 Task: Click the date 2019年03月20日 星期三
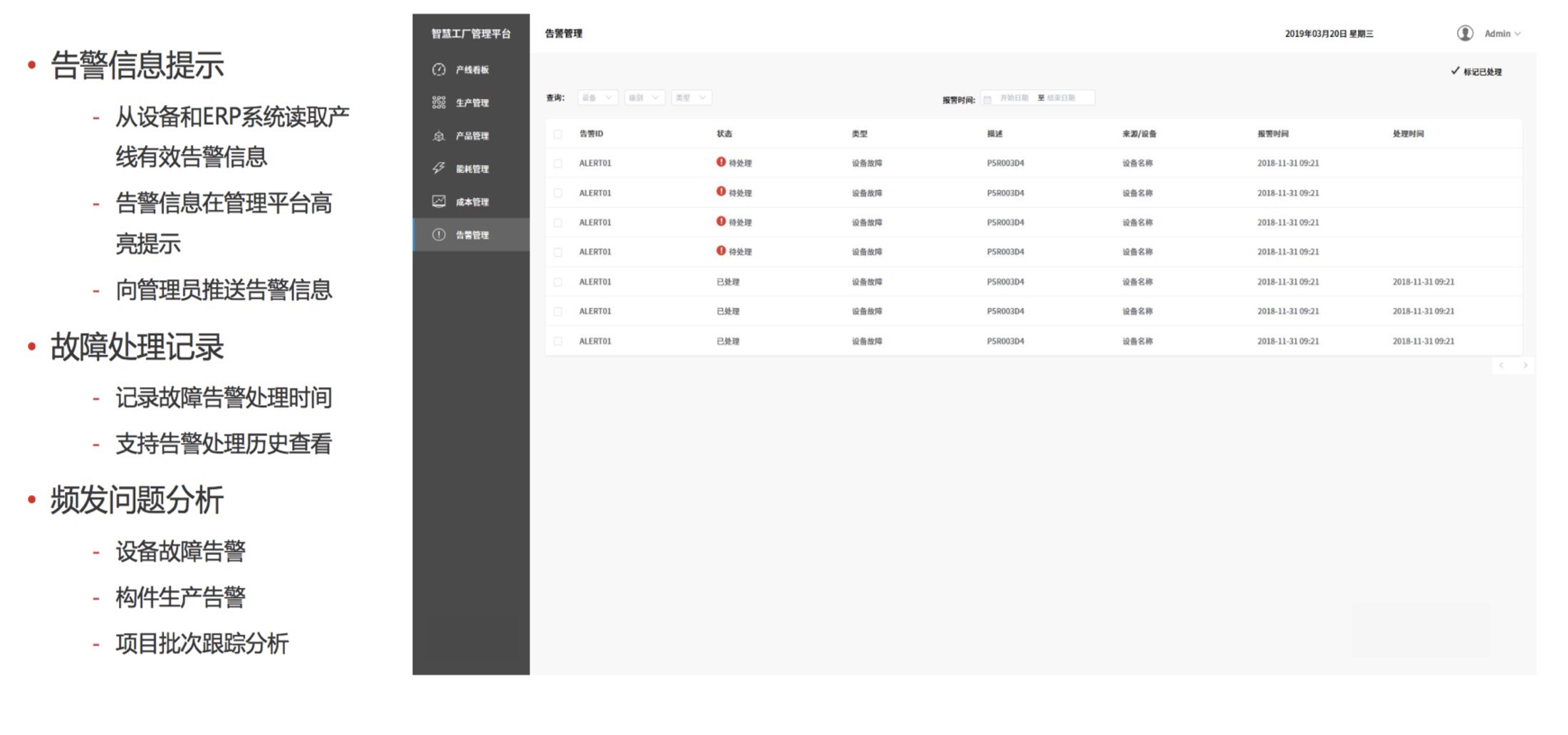pyautogui.click(x=1329, y=33)
